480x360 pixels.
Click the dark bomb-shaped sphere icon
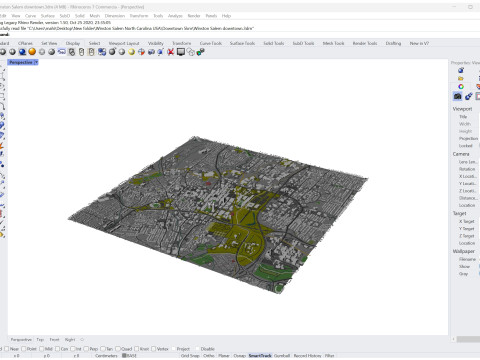[x=112, y=52]
